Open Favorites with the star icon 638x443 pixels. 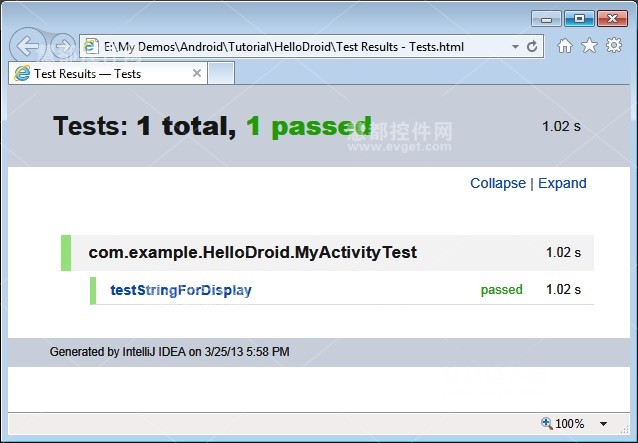[589, 46]
